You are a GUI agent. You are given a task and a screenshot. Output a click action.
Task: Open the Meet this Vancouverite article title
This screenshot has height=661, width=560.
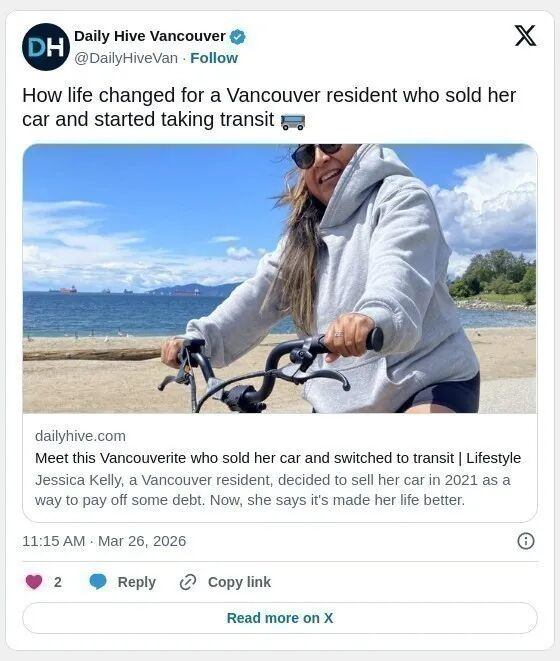(278, 458)
